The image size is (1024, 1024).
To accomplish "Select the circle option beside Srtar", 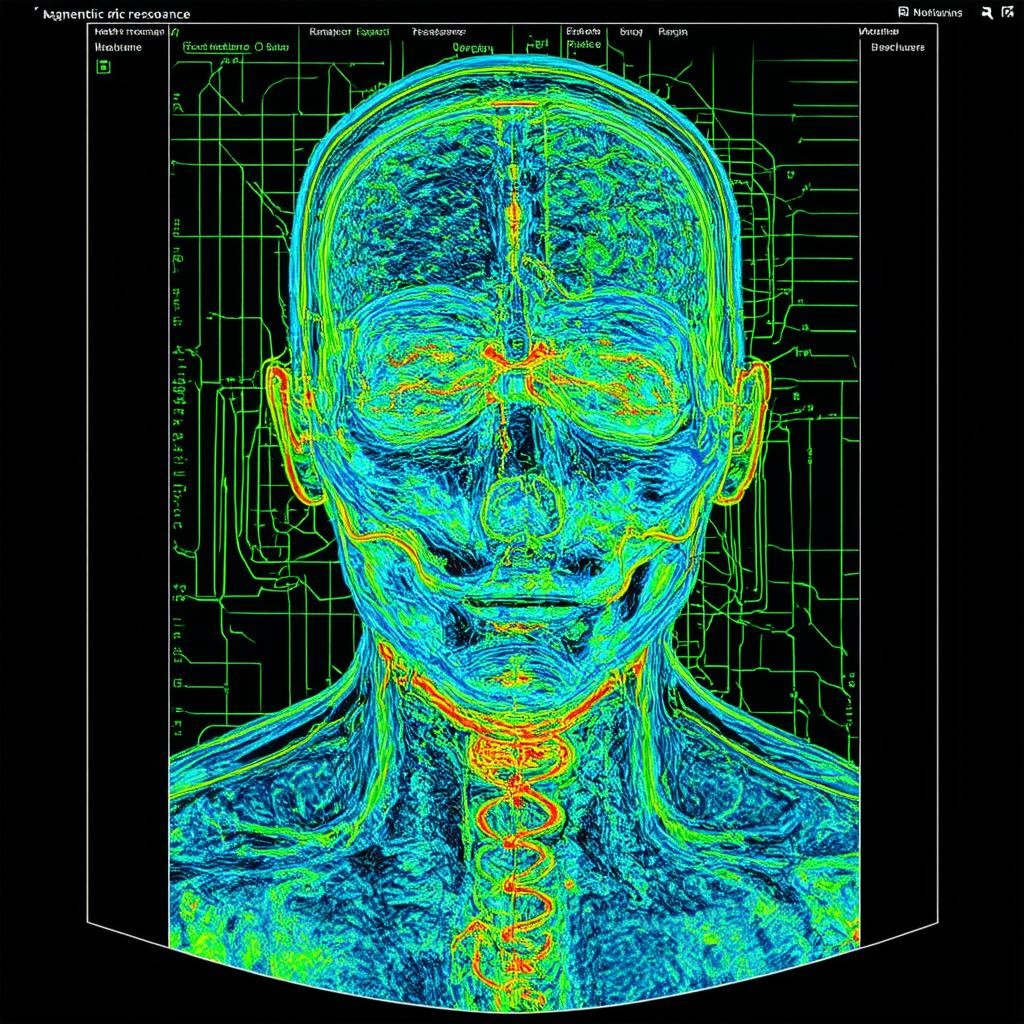I will pos(258,46).
